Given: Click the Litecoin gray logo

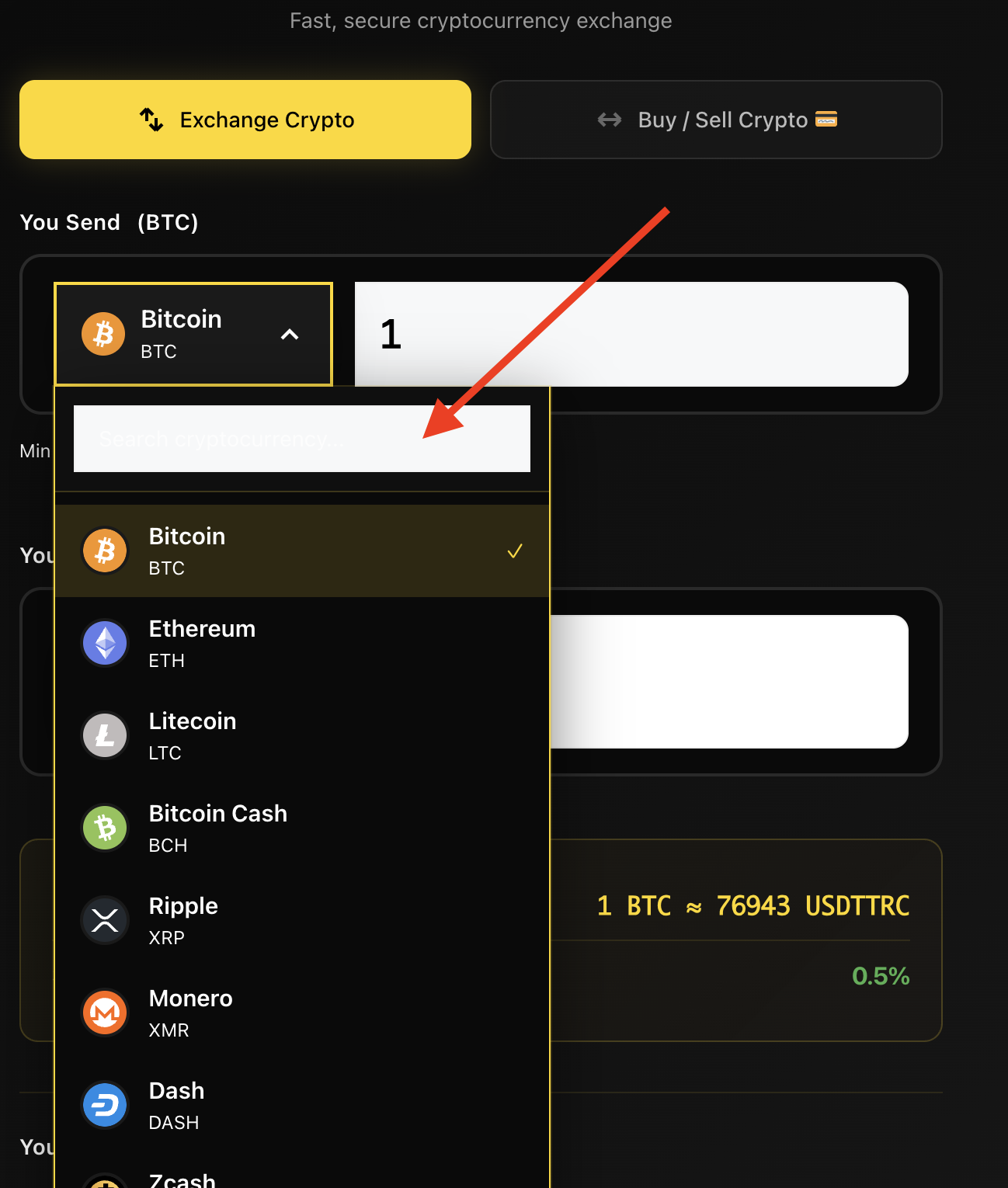Looking at the screenshot, I should pos(104,735).
